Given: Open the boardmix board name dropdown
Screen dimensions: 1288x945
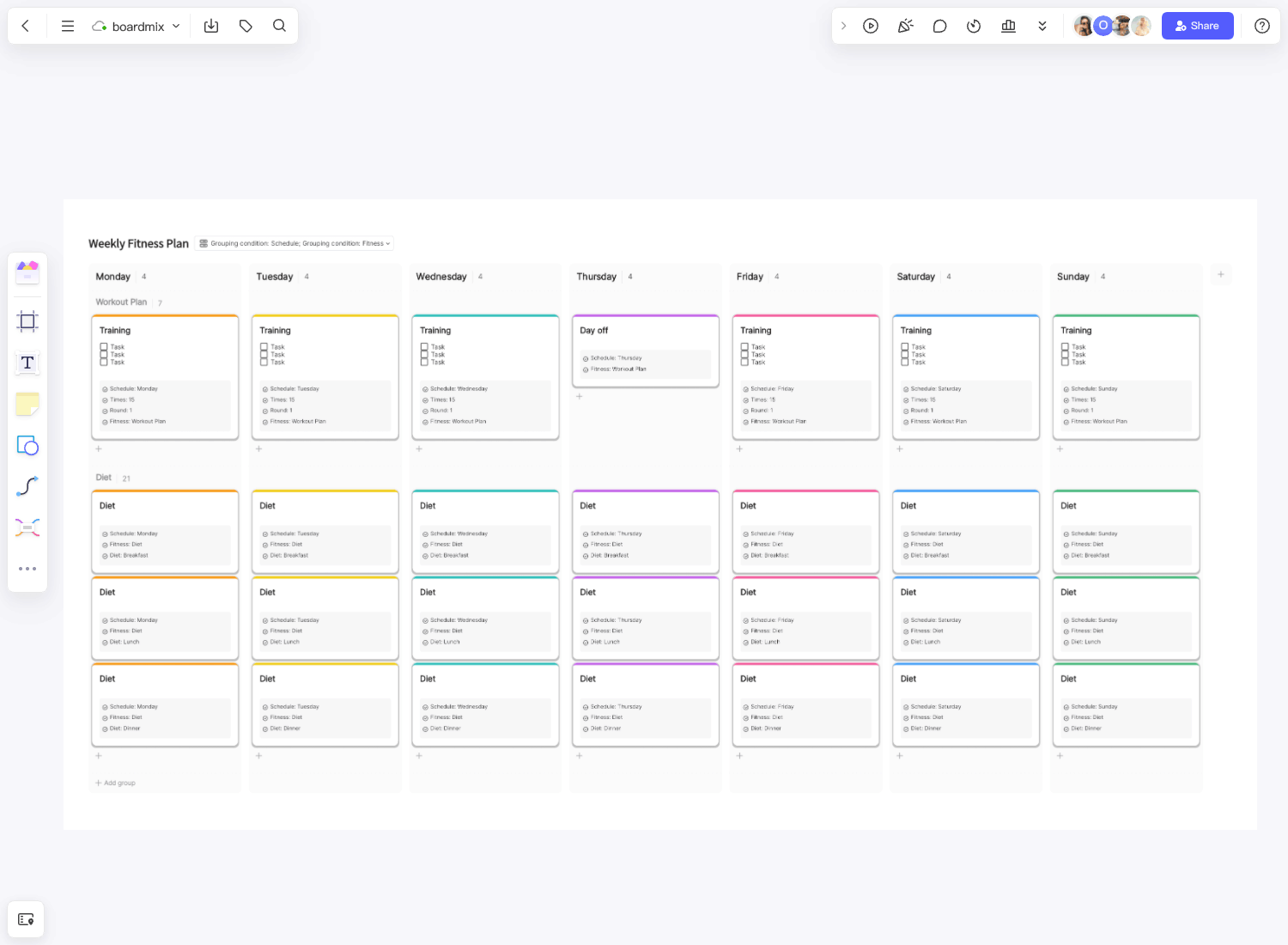Looking at the screenshot, I should click(x=176, y=26).
